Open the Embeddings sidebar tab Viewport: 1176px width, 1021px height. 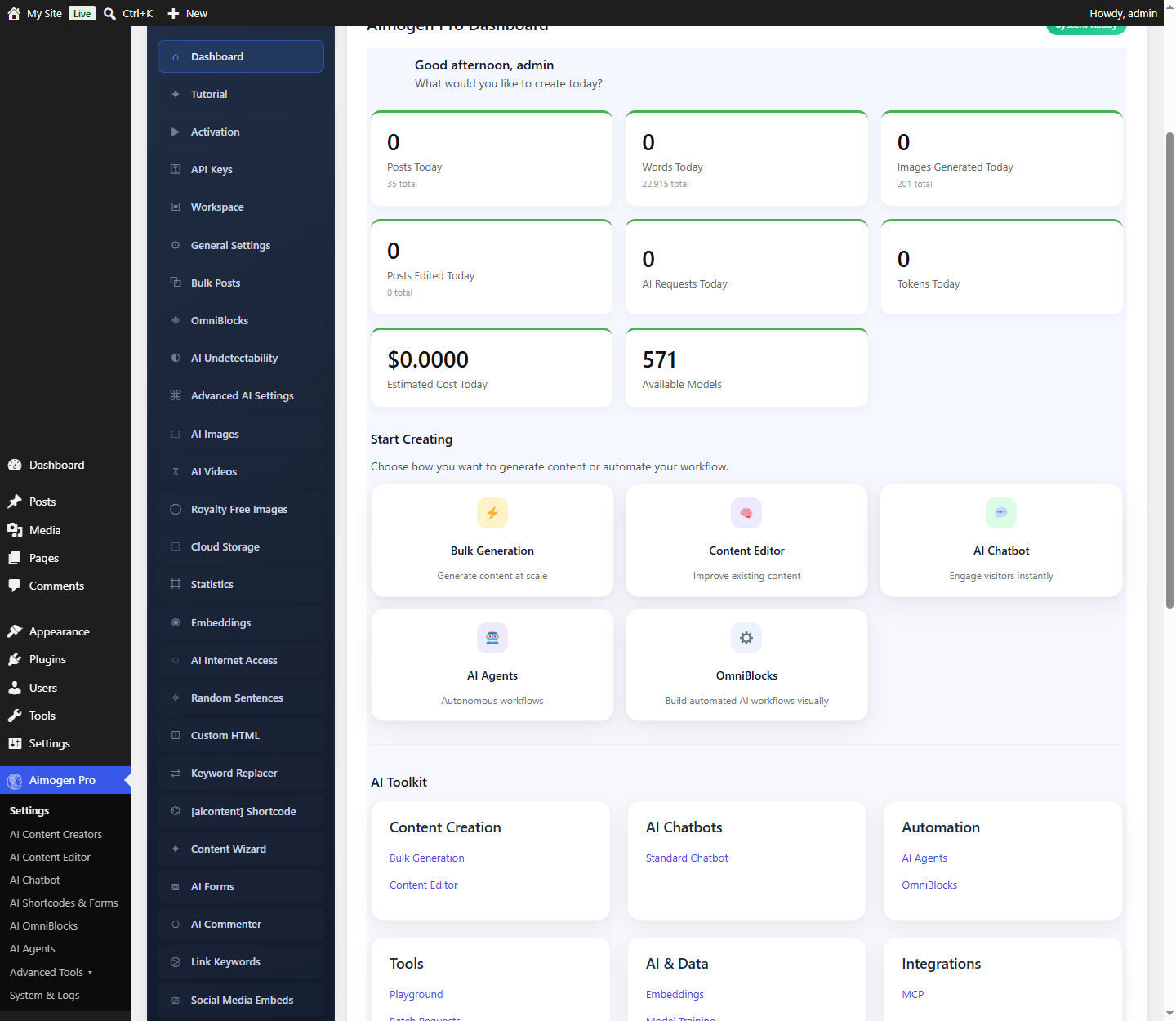pyautogui.click(x=241, y=622)
